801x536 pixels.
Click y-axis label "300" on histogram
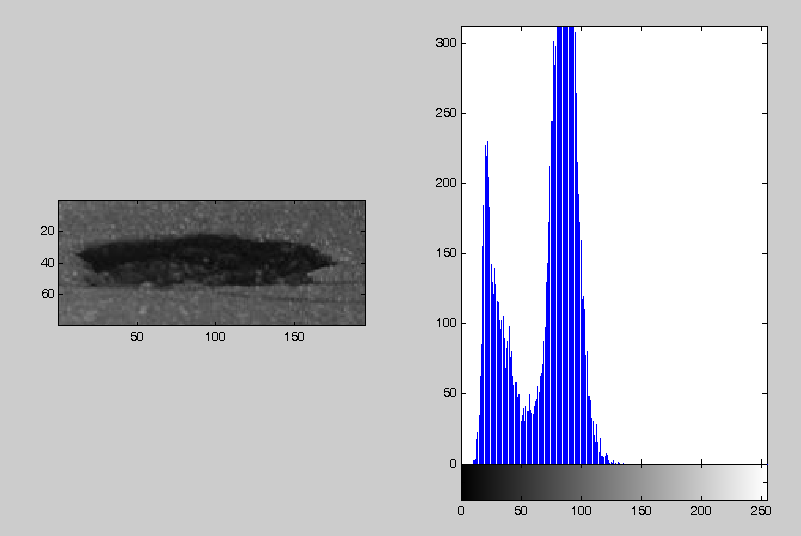(445, 43)
